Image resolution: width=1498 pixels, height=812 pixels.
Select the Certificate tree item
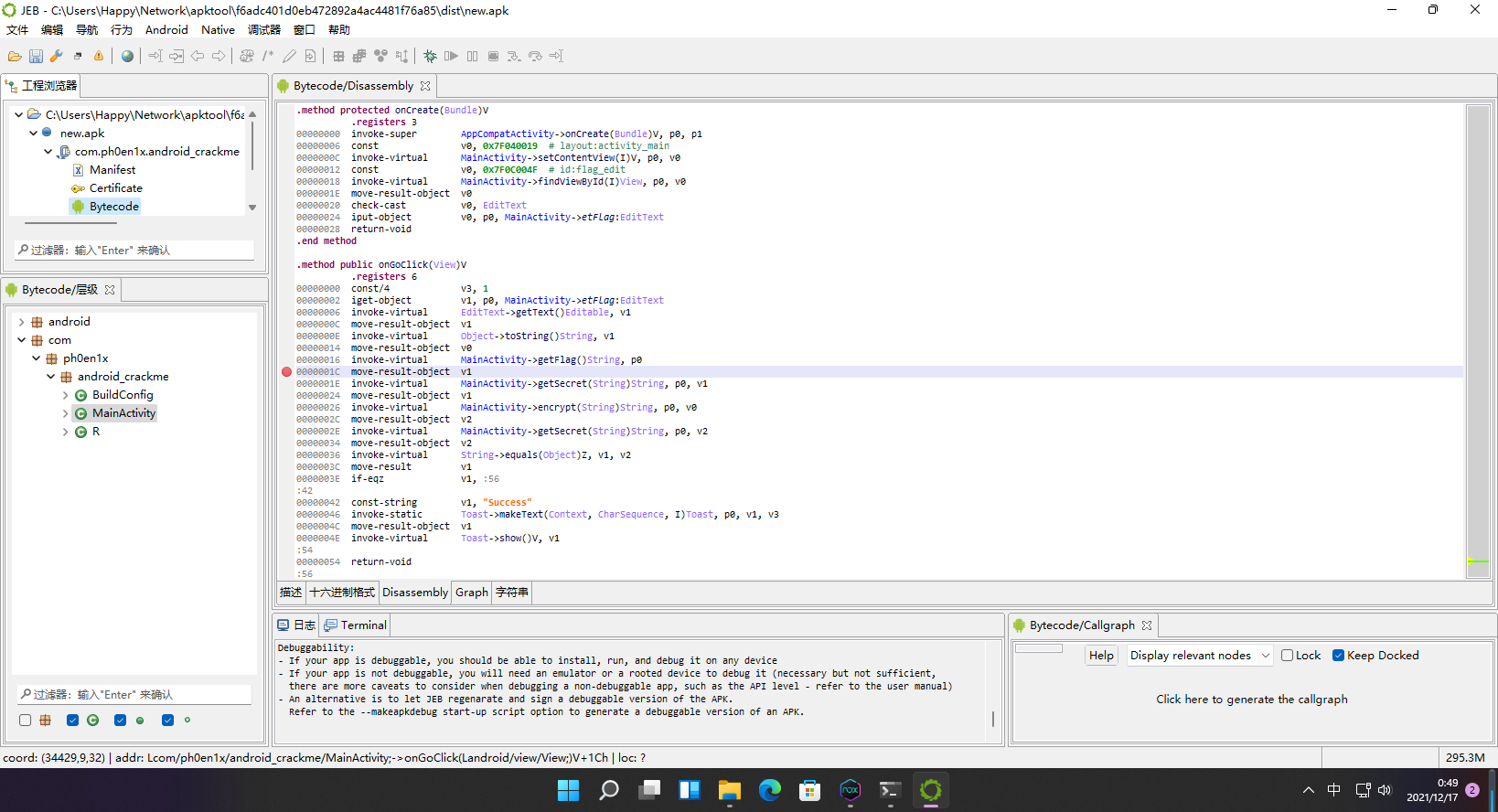[116, 188]
